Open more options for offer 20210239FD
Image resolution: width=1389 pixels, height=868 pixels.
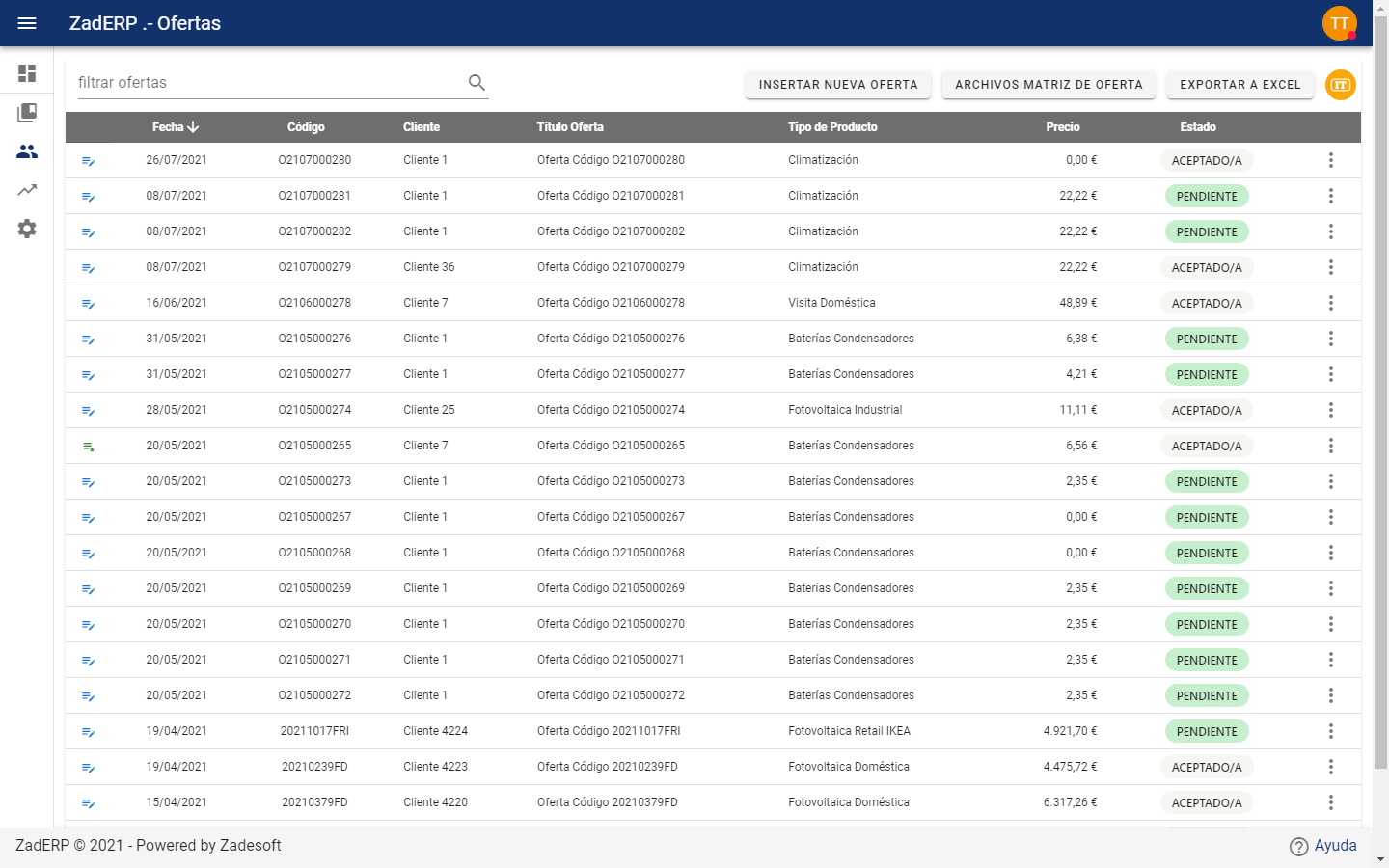(x=1331, y=767)
